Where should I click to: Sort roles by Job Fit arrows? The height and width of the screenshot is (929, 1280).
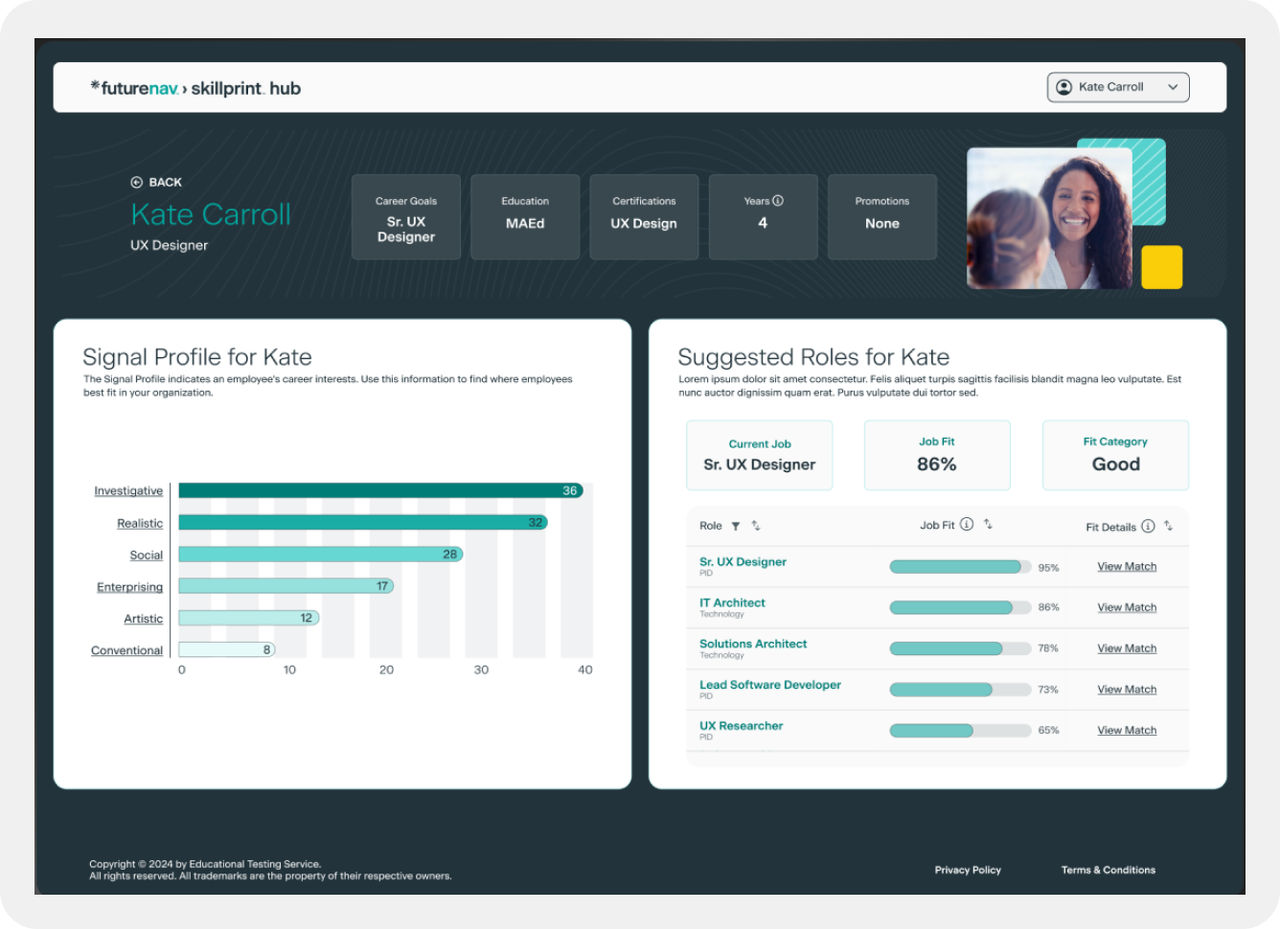(988, 525)
